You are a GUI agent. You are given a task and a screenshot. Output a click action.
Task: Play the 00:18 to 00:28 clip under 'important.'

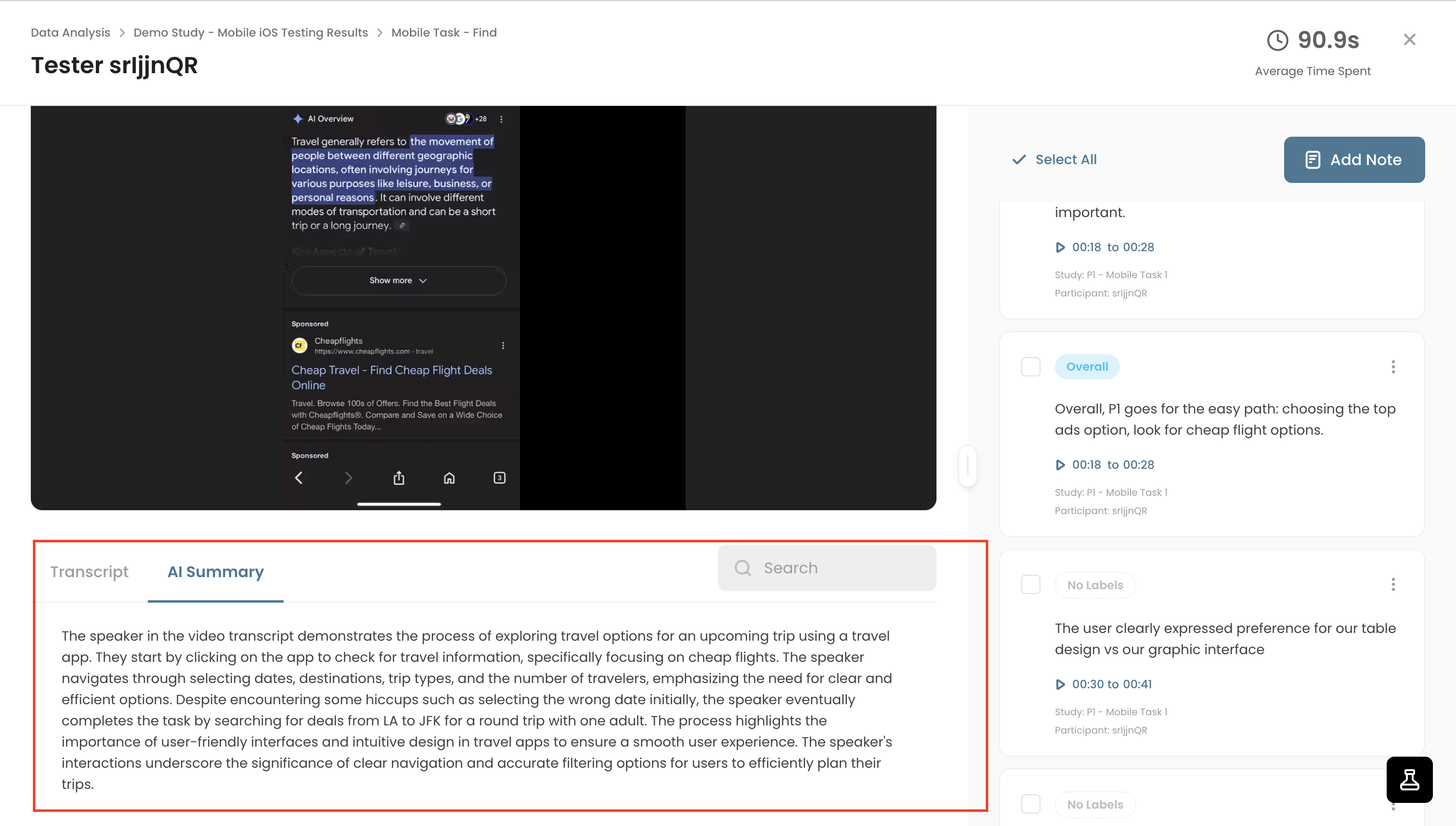point(1104,247)
